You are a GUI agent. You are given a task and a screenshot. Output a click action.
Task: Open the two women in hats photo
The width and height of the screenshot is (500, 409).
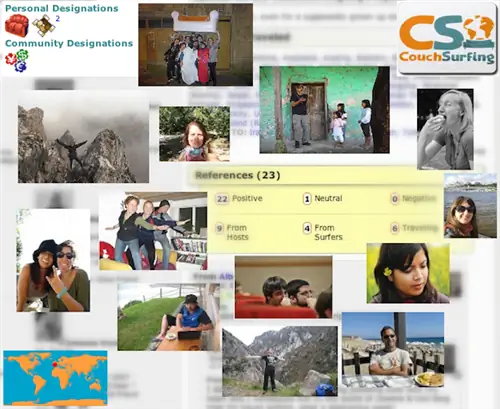(x=53, y=260)
